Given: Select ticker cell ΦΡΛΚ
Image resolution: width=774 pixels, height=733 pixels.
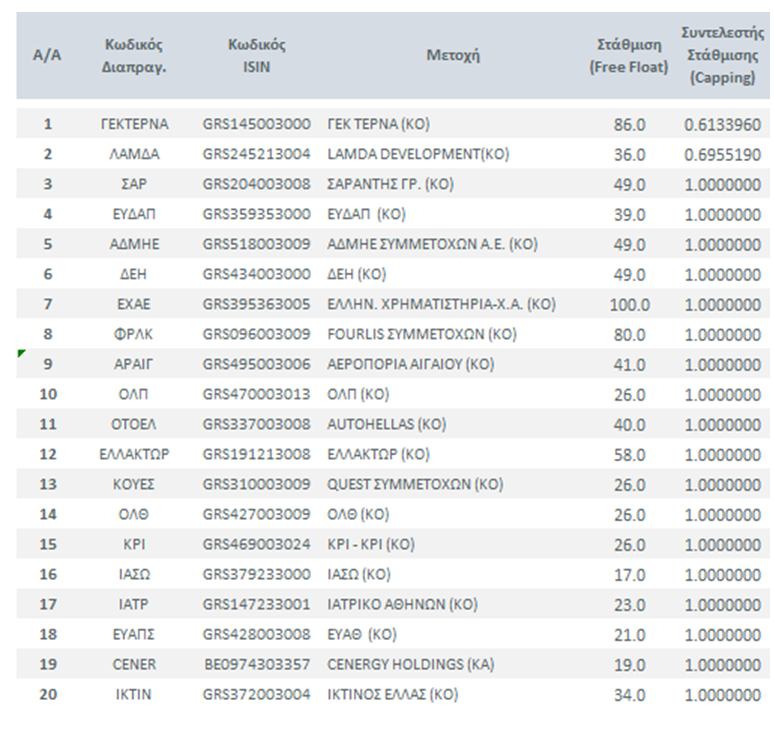Looking at the screenshot, I should click(133, 334).
